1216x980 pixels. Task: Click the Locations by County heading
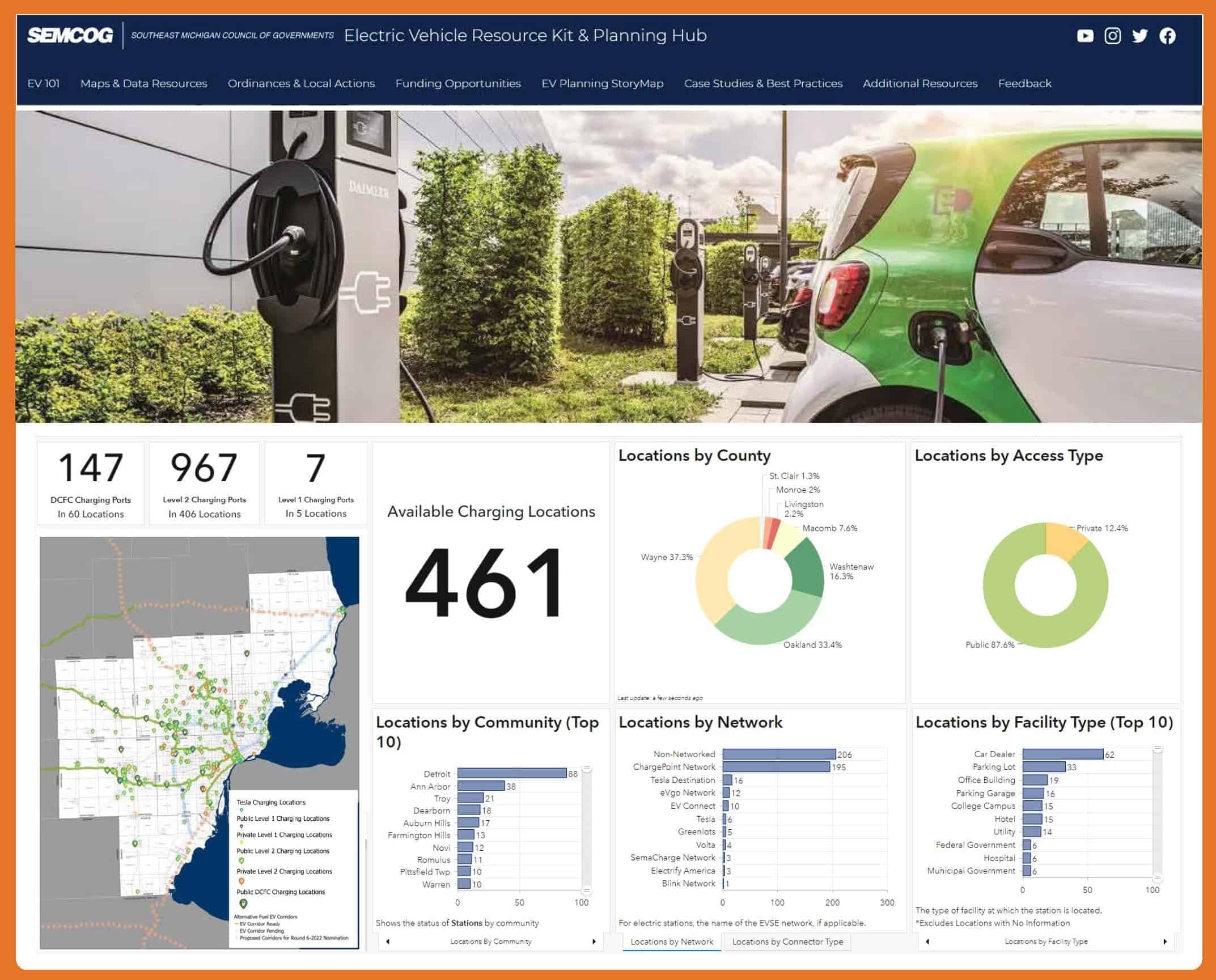[x=694, y=456]
